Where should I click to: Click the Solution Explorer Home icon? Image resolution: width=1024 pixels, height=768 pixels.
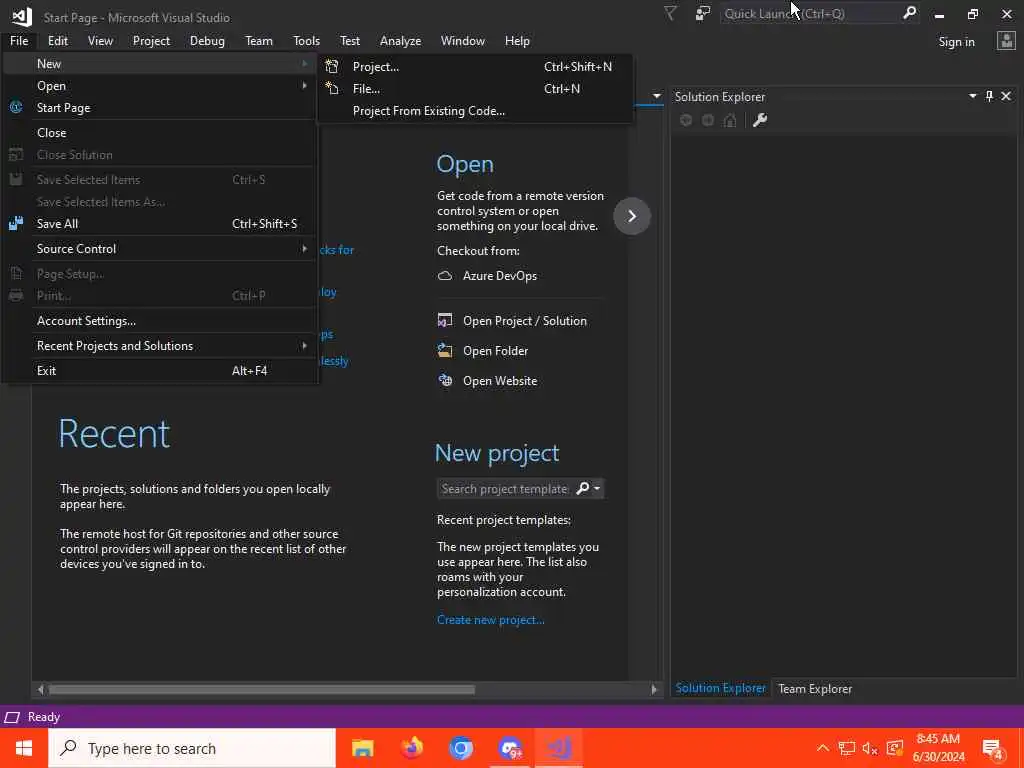click(730, 120)
